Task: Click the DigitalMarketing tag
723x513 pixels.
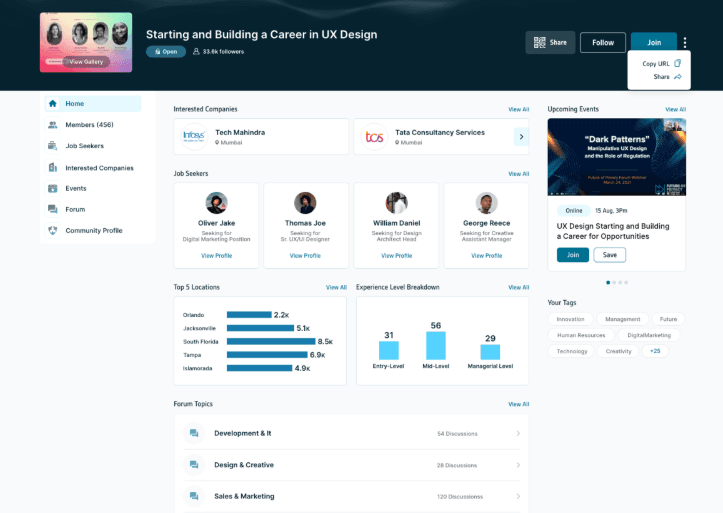Action: point(649,335)
